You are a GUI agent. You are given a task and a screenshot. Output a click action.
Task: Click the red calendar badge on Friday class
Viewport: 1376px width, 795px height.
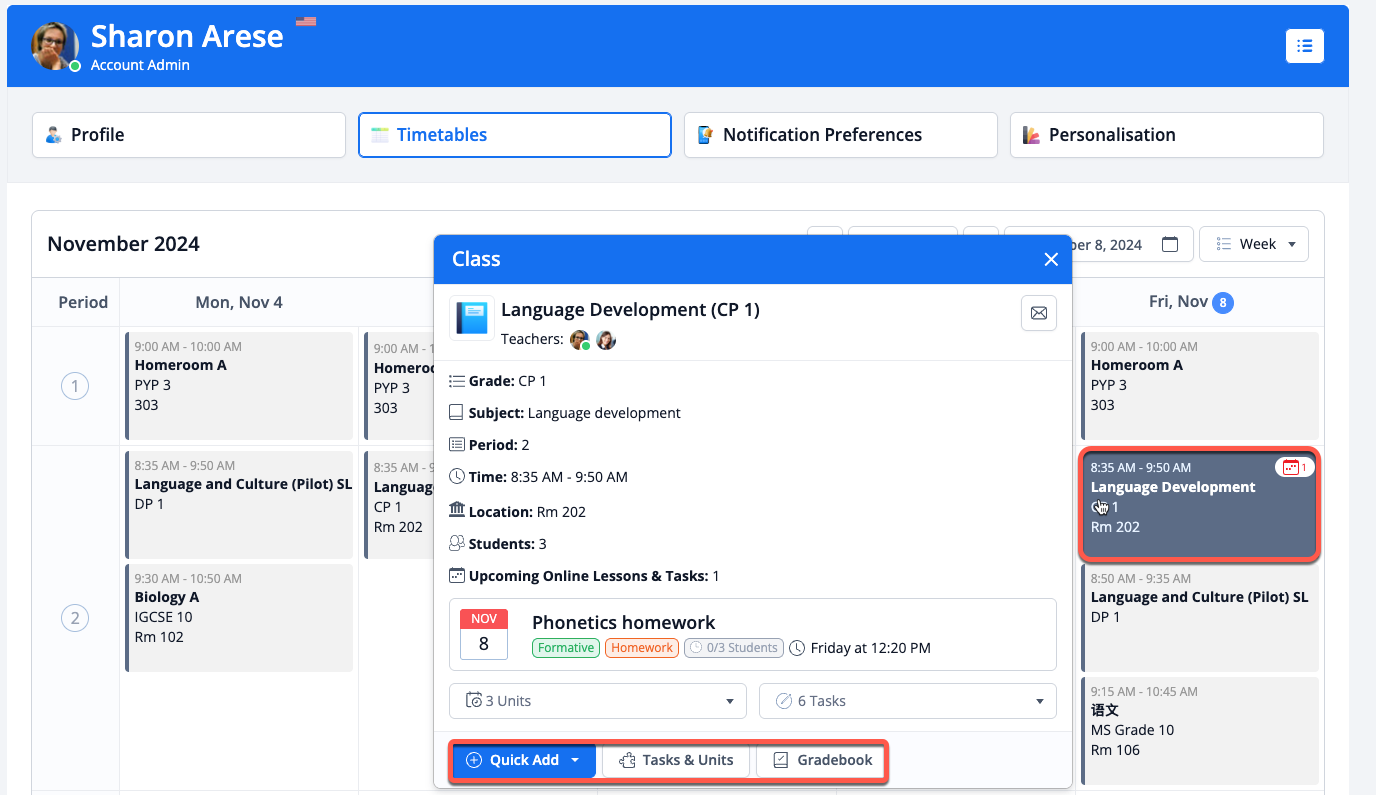tap(1295, 467)
